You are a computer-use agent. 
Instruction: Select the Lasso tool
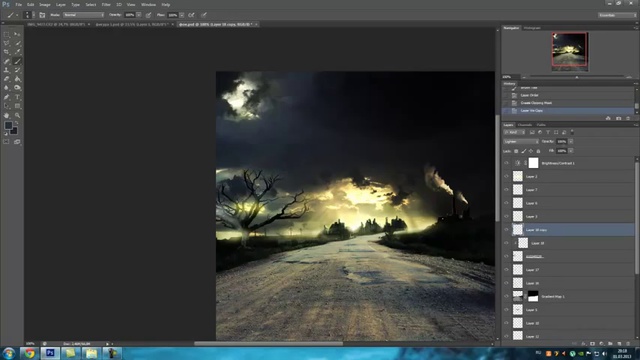(7, 43)
